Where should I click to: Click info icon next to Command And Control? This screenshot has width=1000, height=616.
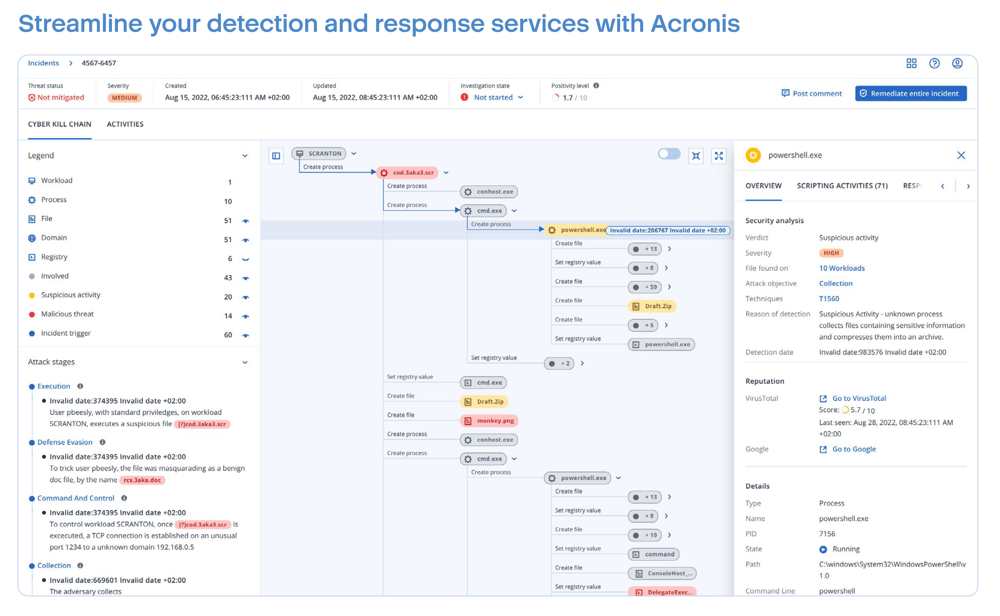click(x=124, y=498)
